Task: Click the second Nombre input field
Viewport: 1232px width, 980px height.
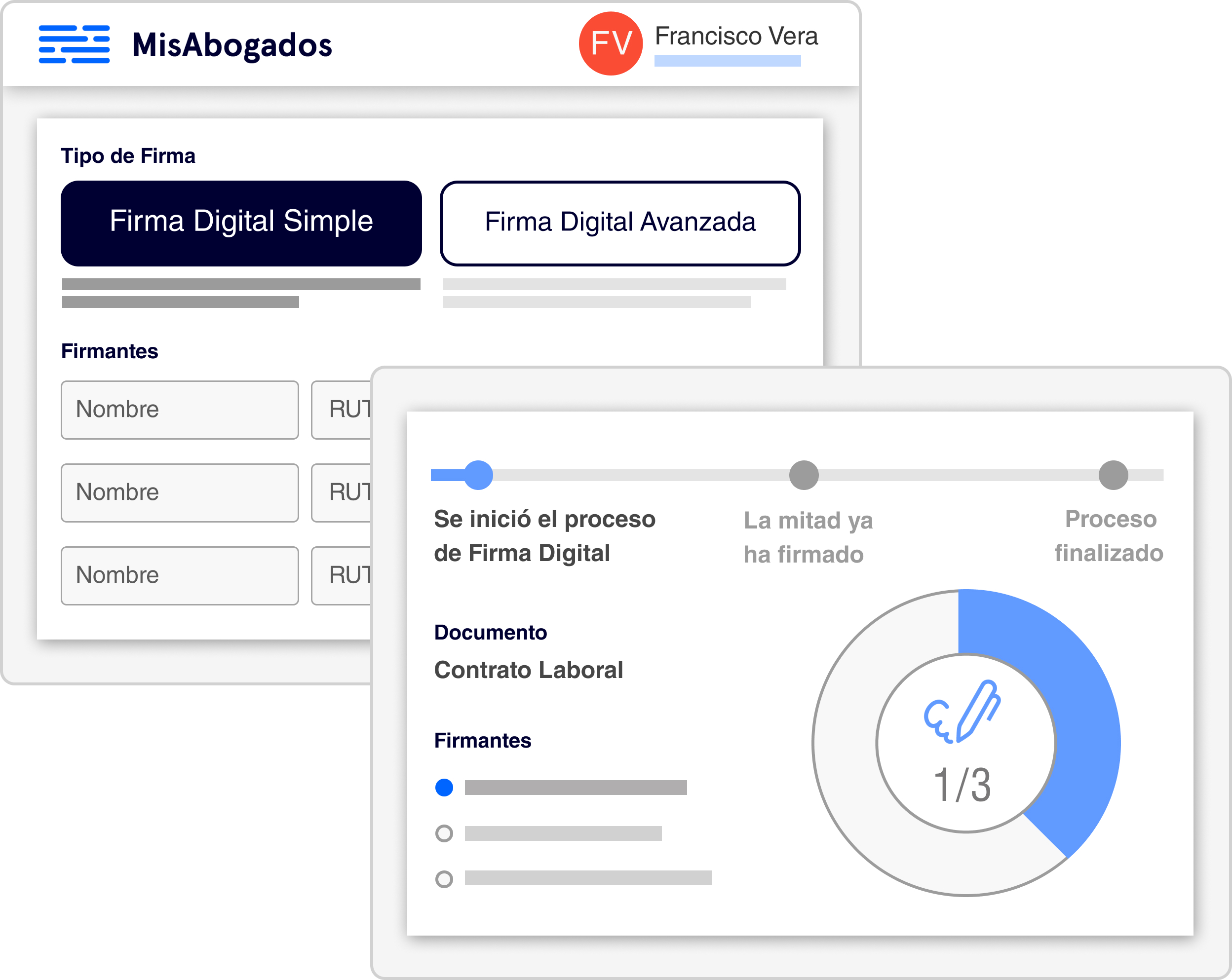Action: [x=180, y=492]
